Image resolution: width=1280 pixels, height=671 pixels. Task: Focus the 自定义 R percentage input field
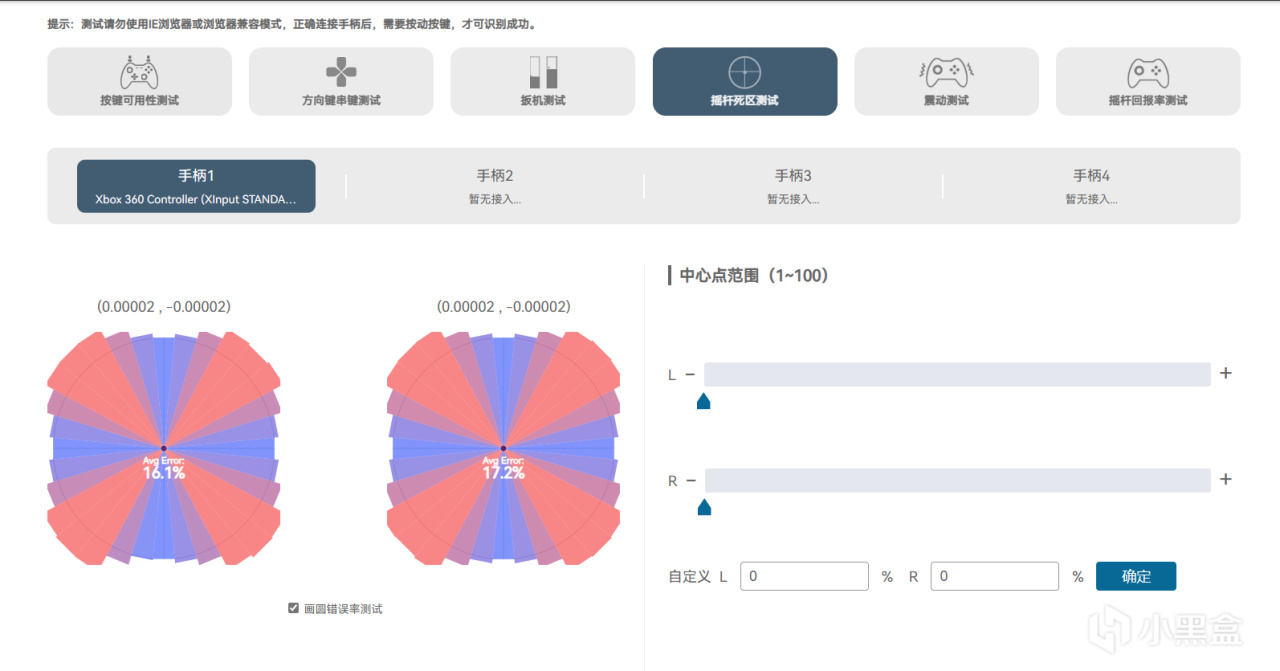tap(994, 576)
